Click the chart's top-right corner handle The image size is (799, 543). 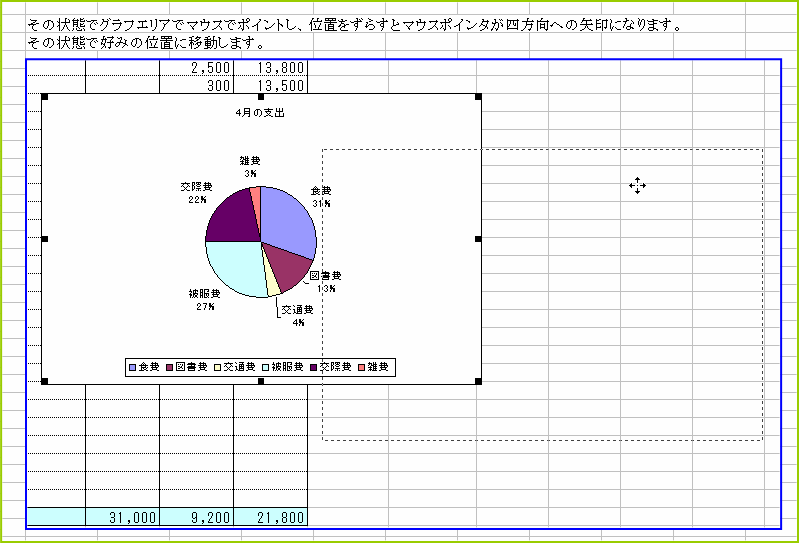[478, 97]
